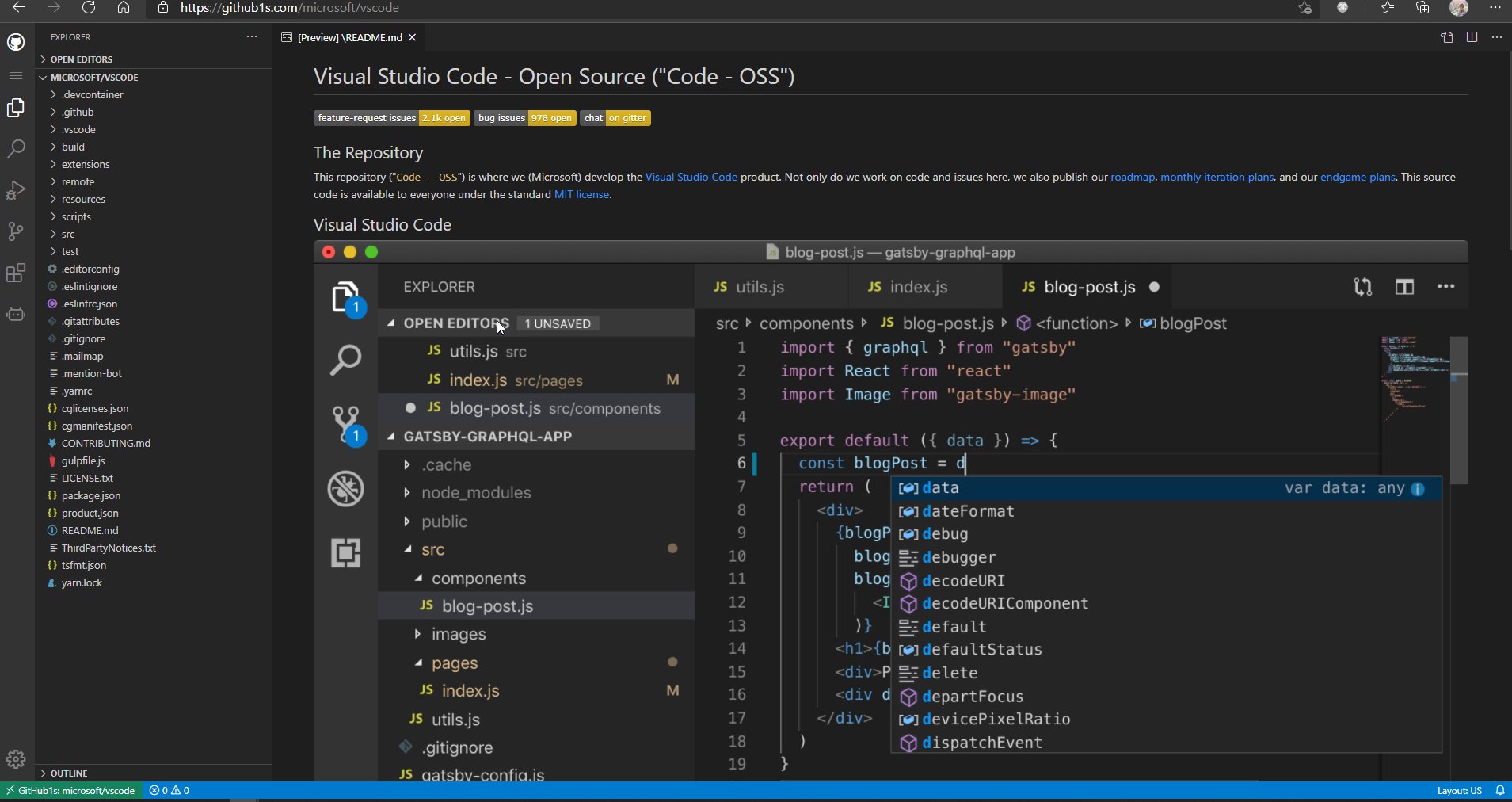Open the roadmap link
Image resolution: width=1512 pixels, height=802 pixels.
[x=1133, y=177]
